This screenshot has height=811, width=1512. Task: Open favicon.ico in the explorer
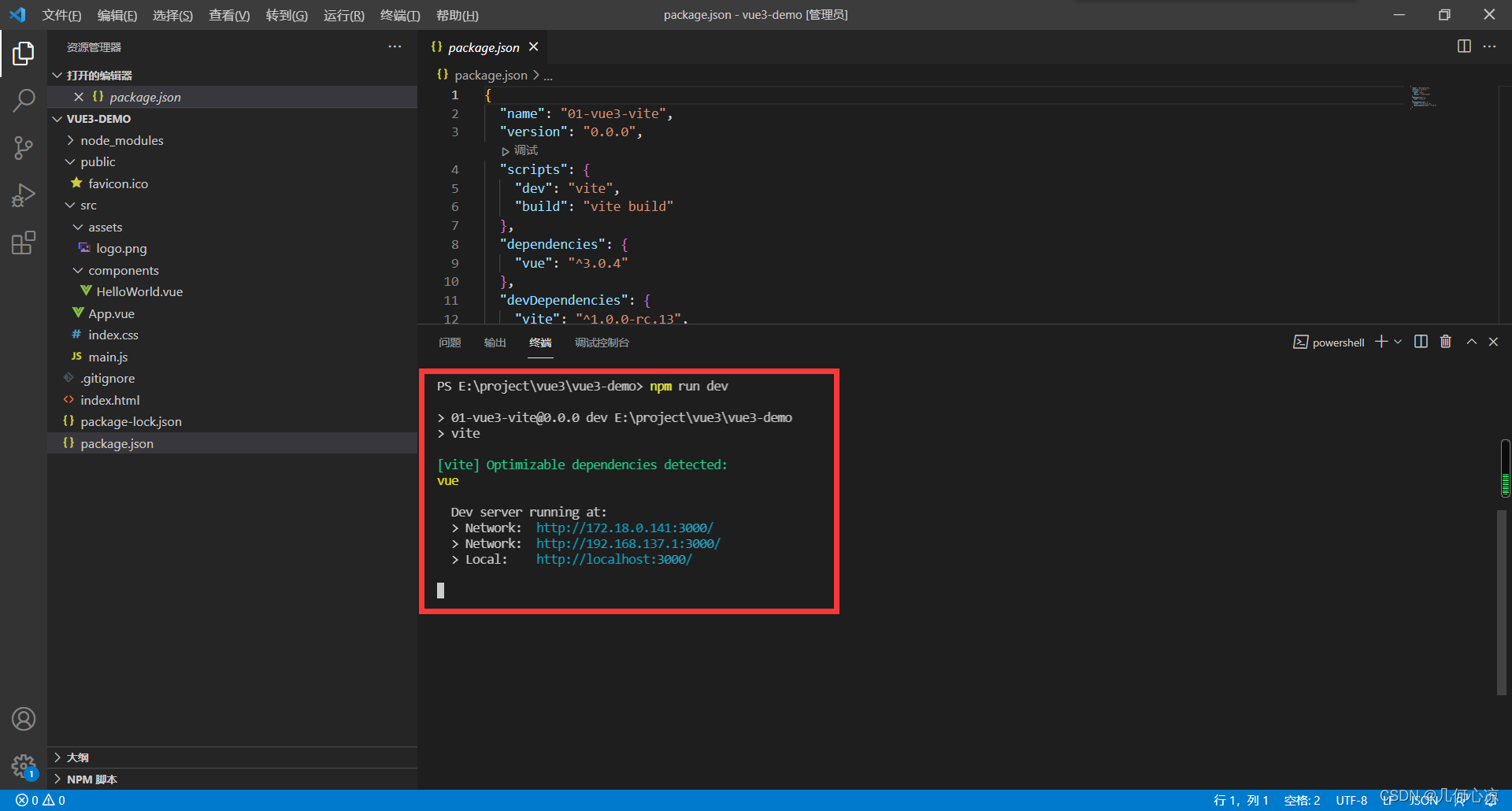click(232, 183)
